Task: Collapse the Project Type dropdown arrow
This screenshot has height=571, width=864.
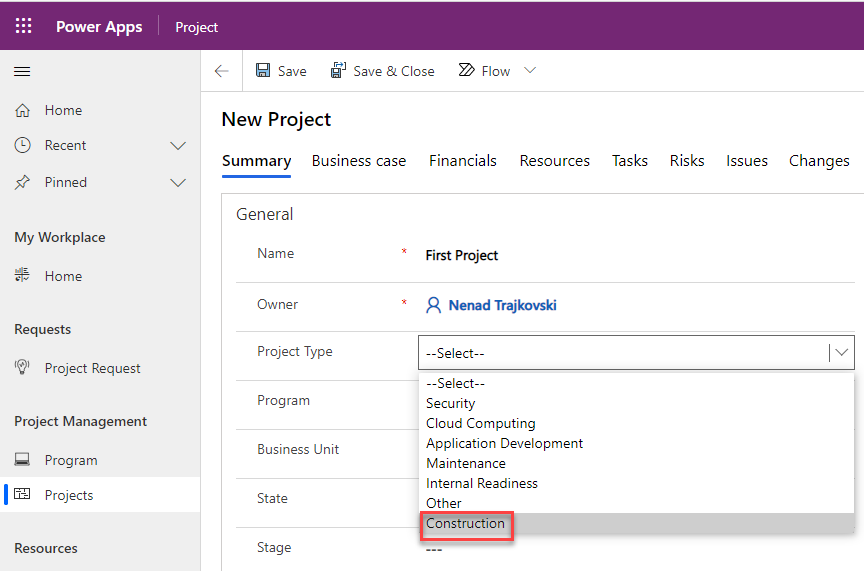Action: (x=842, y=352)
